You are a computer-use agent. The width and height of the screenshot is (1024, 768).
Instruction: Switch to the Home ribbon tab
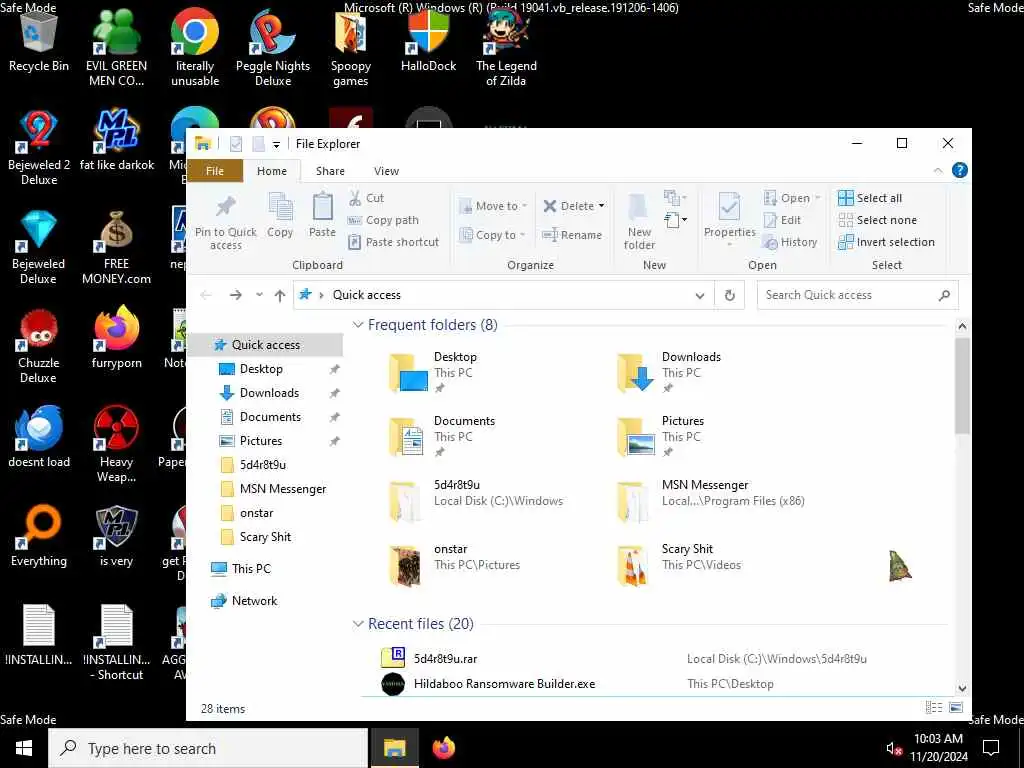point(272,171)
